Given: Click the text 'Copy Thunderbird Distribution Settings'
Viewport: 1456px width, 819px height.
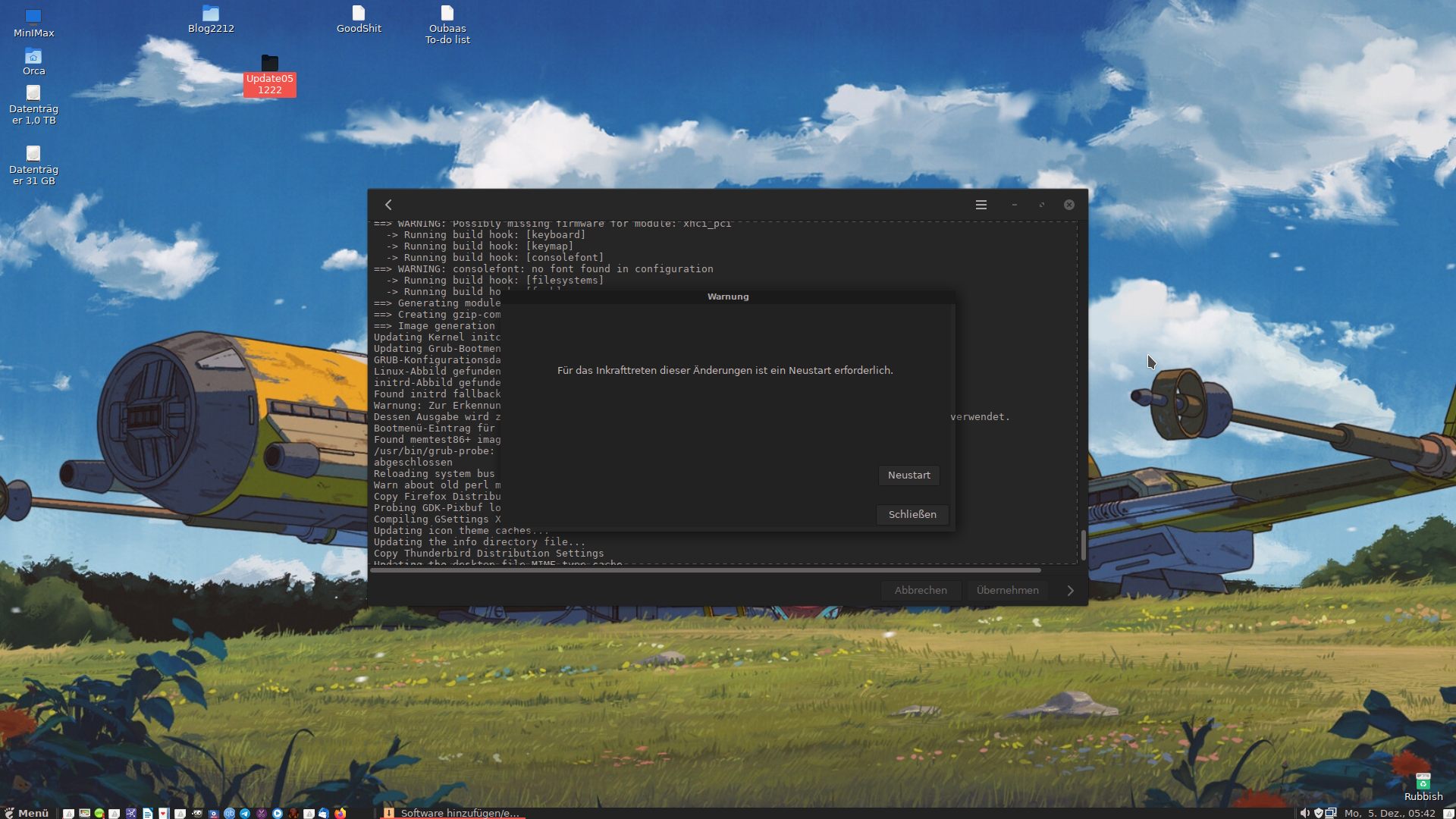Looking at the screenshot, I should (489, 554).
